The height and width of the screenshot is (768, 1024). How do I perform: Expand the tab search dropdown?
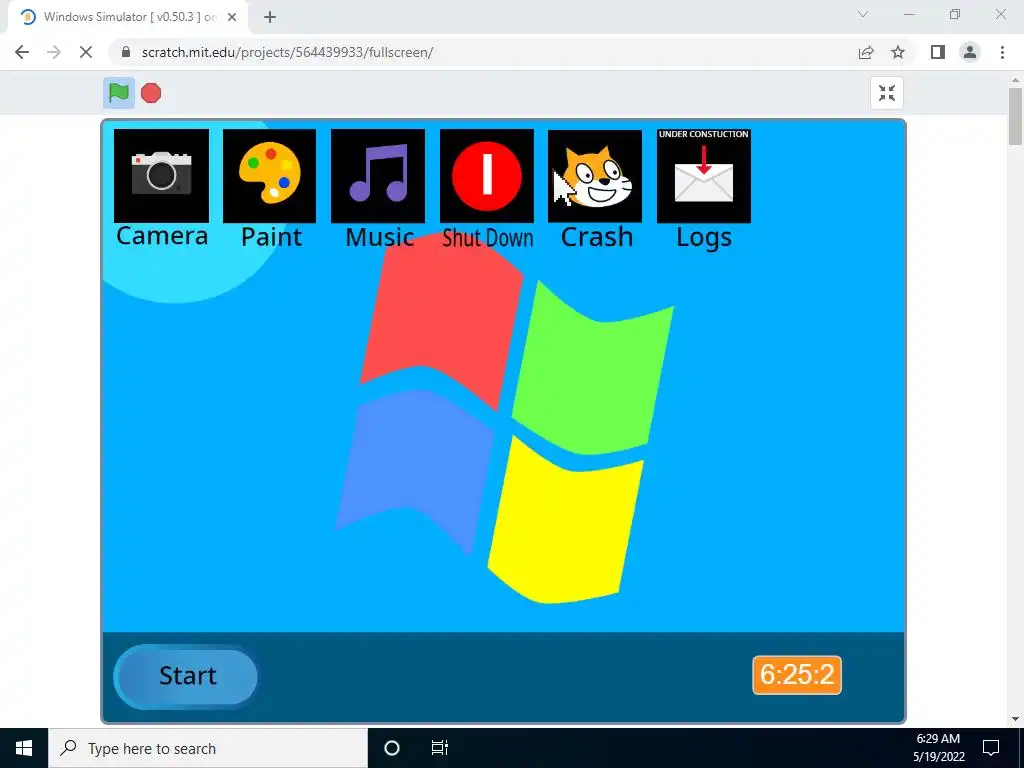coord(863,14)
